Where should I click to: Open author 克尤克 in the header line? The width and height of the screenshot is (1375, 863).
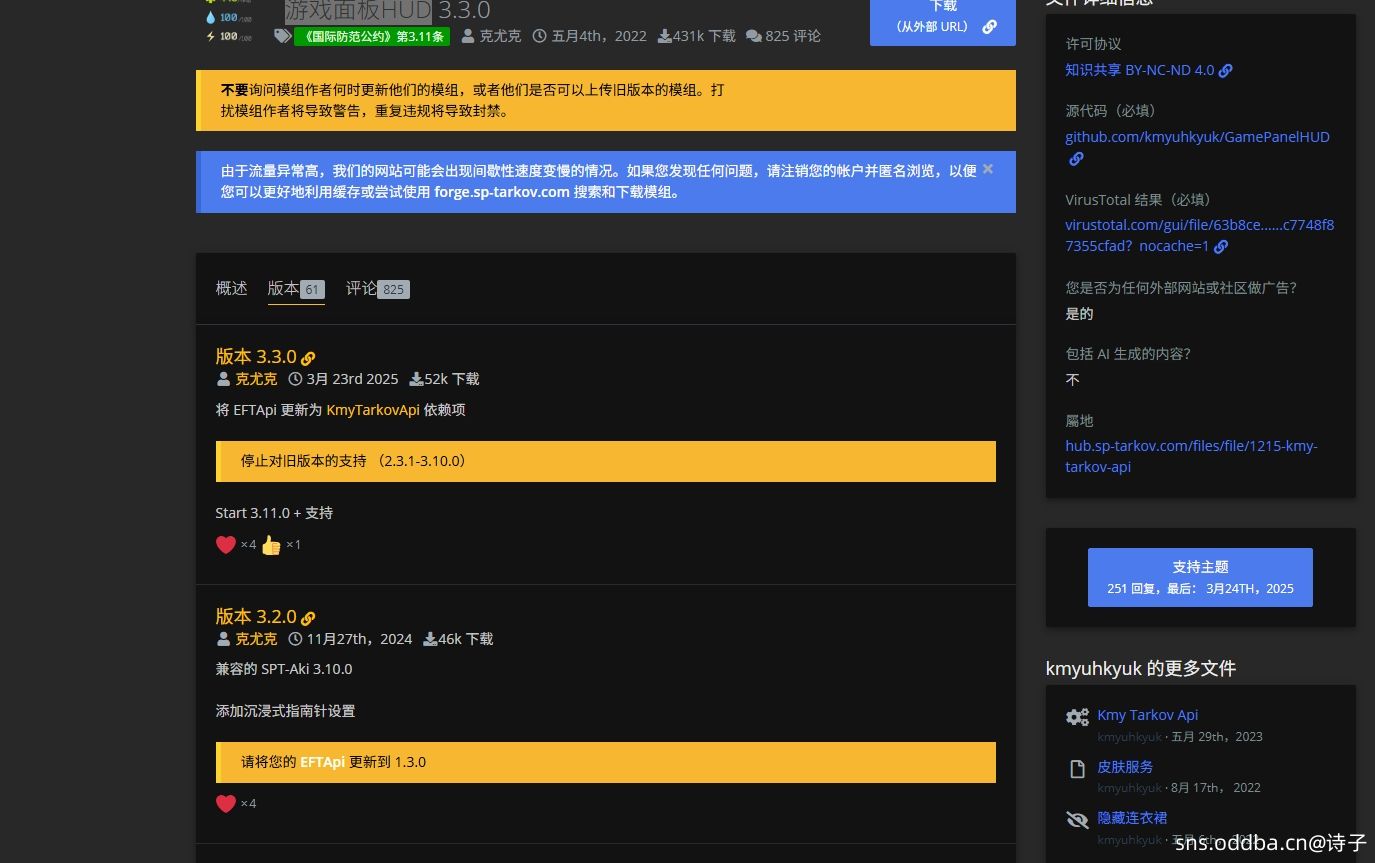[499, 36]
